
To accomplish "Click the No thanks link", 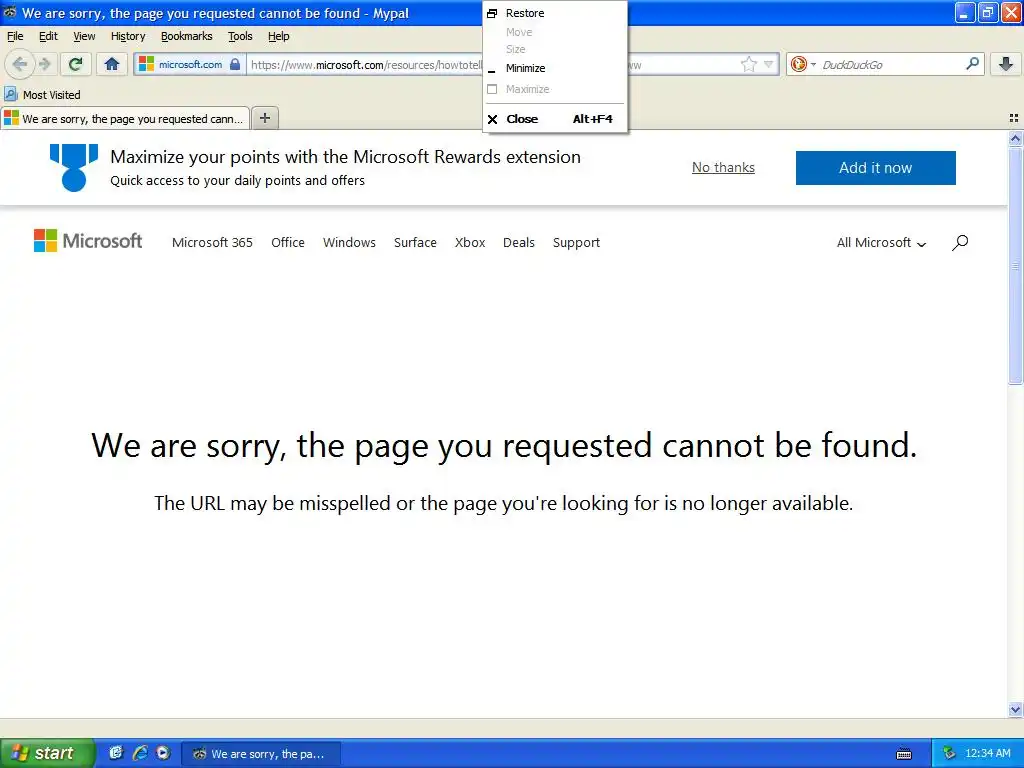I will point(723,168).
